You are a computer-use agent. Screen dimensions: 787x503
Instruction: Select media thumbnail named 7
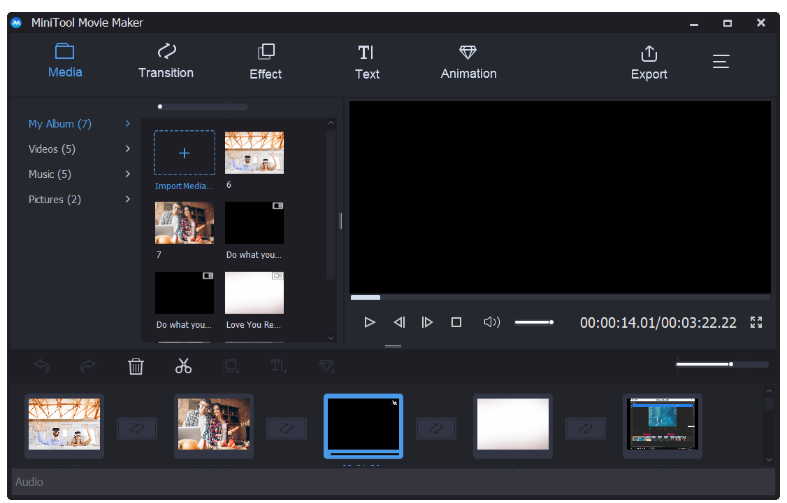point(184,223)
